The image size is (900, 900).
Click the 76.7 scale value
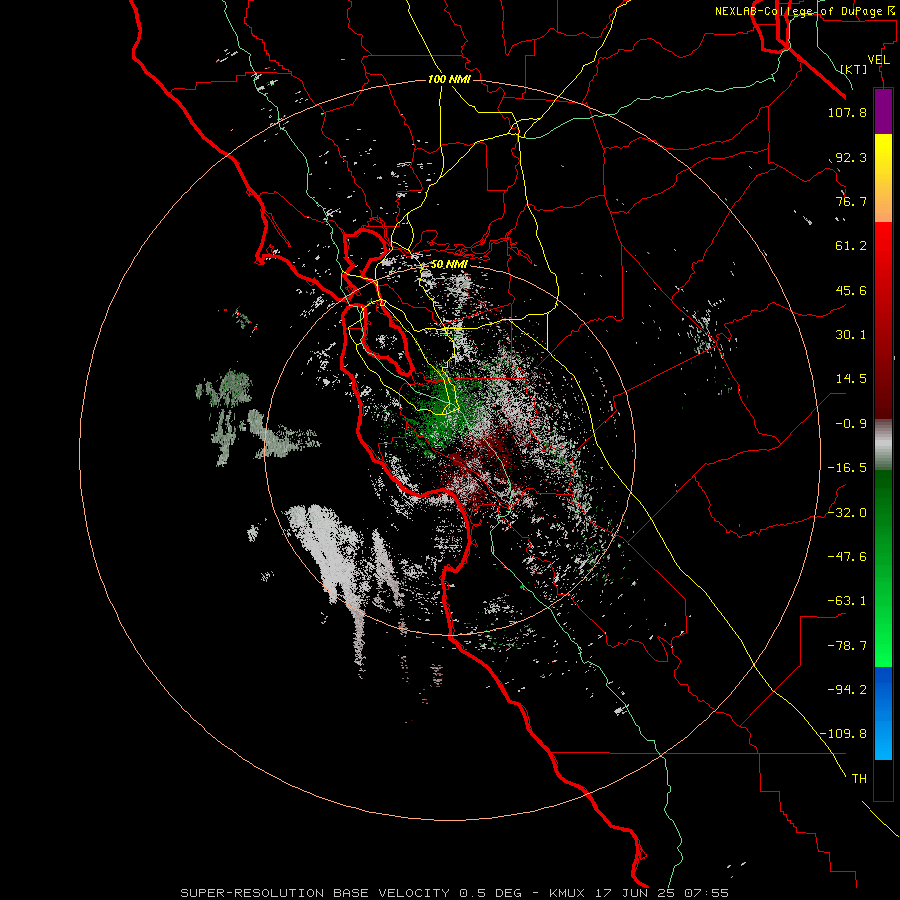tap(851, 201)
